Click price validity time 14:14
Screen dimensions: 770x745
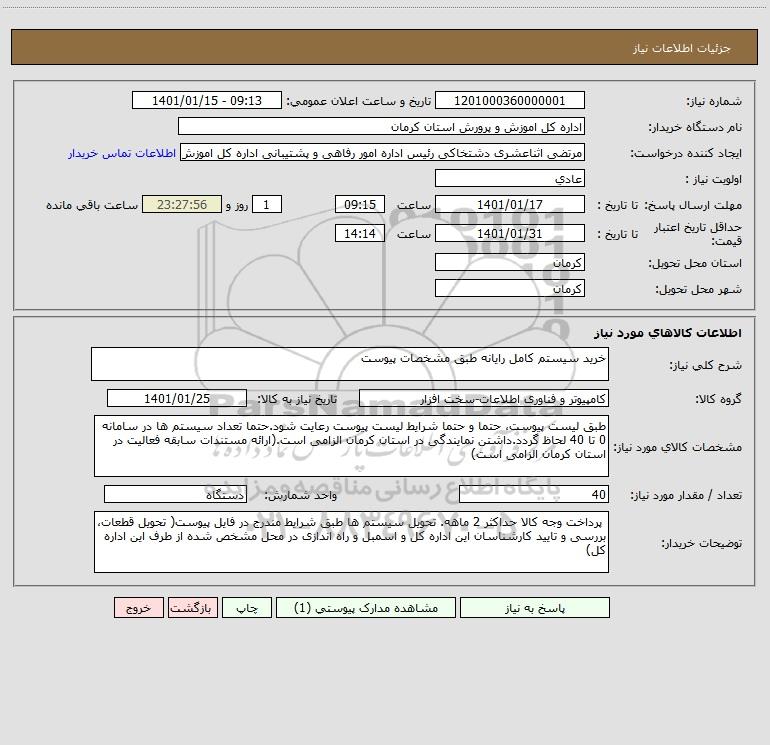[359, 233]
